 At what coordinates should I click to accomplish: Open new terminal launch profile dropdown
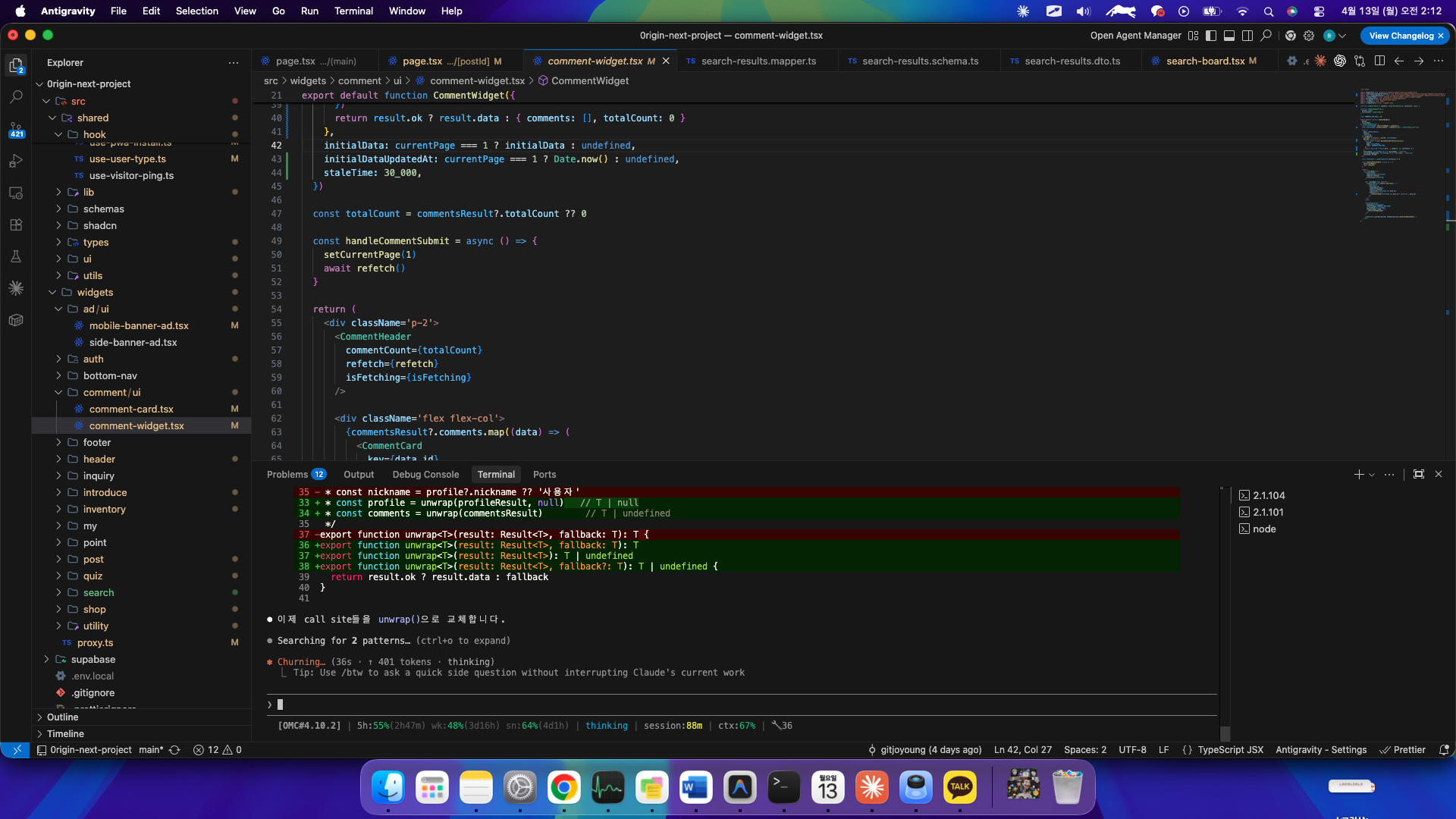1371,475
